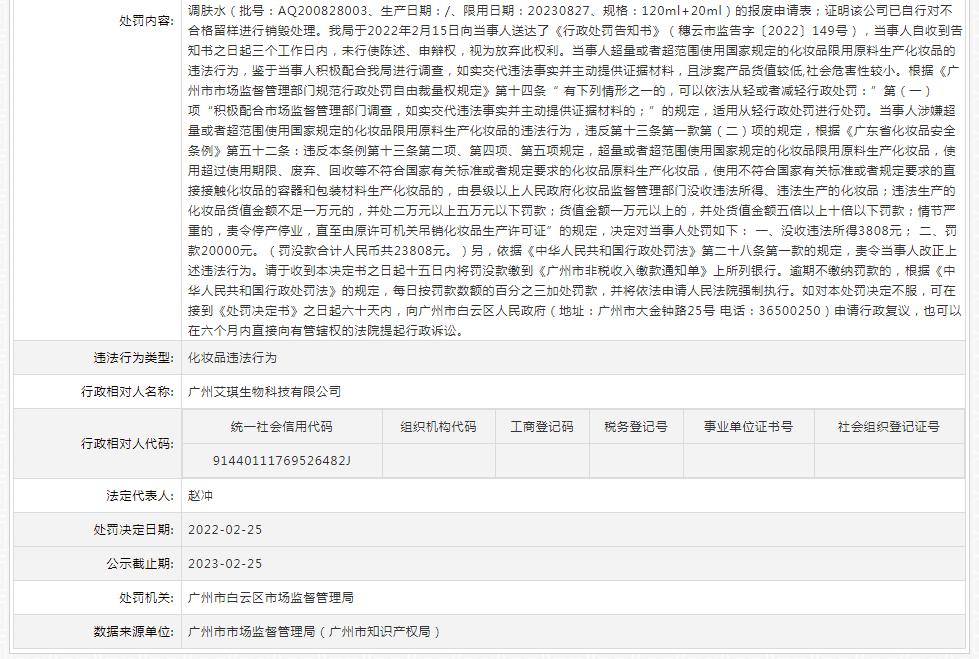Click the empty cell under 组织机构代码
The height and width of the screenshot is (659, 979).
pos(438,461)
